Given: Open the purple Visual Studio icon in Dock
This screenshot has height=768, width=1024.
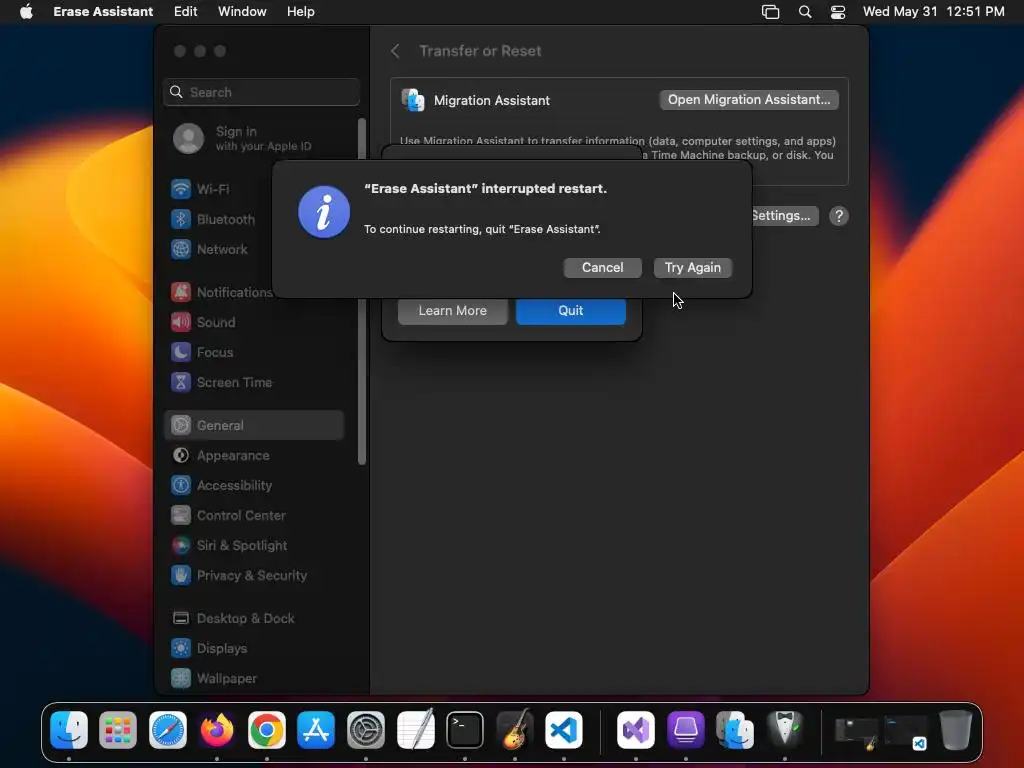Looking at the screenshot, I should point(635,730).
